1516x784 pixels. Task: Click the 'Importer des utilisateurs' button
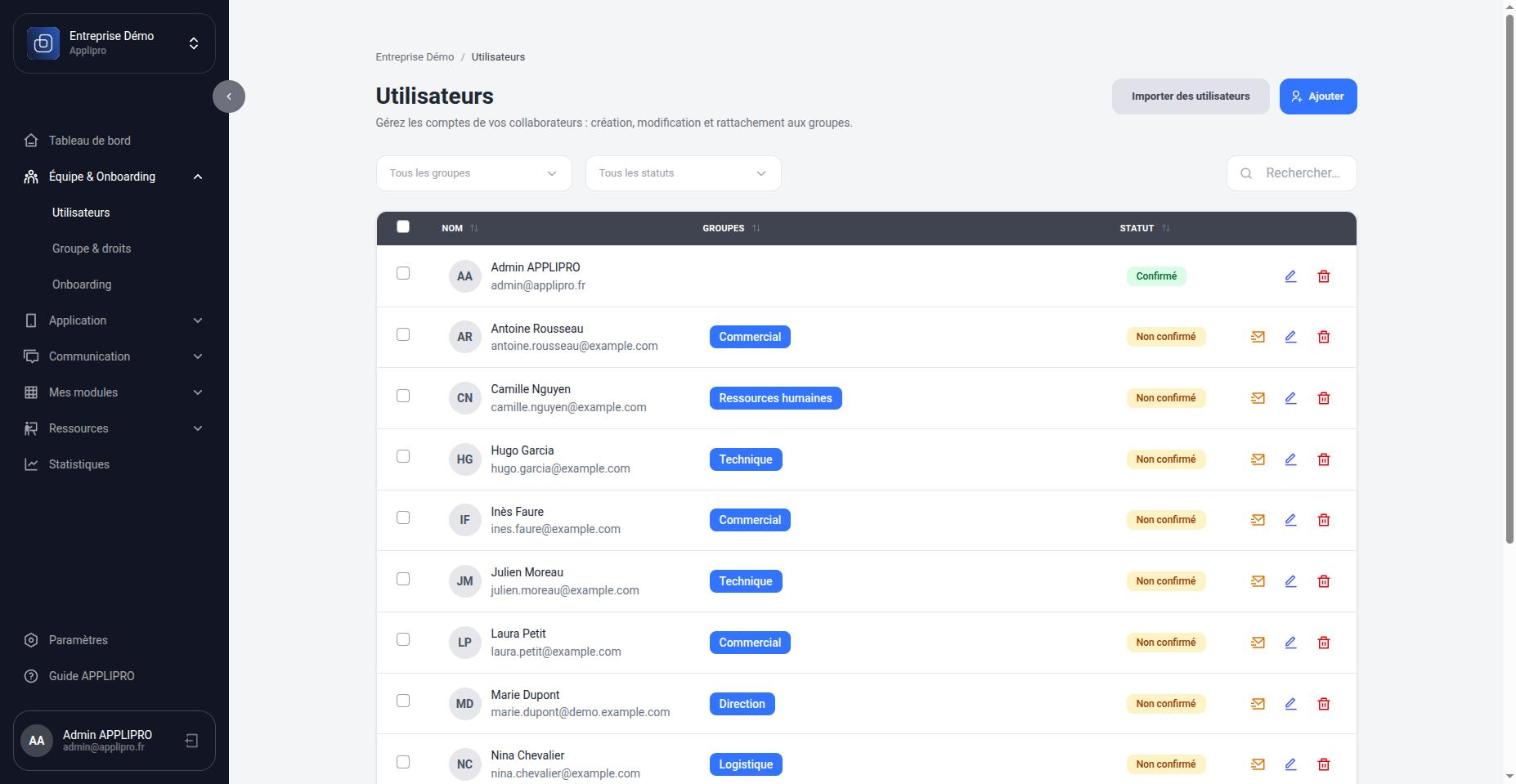(1190, 96)
